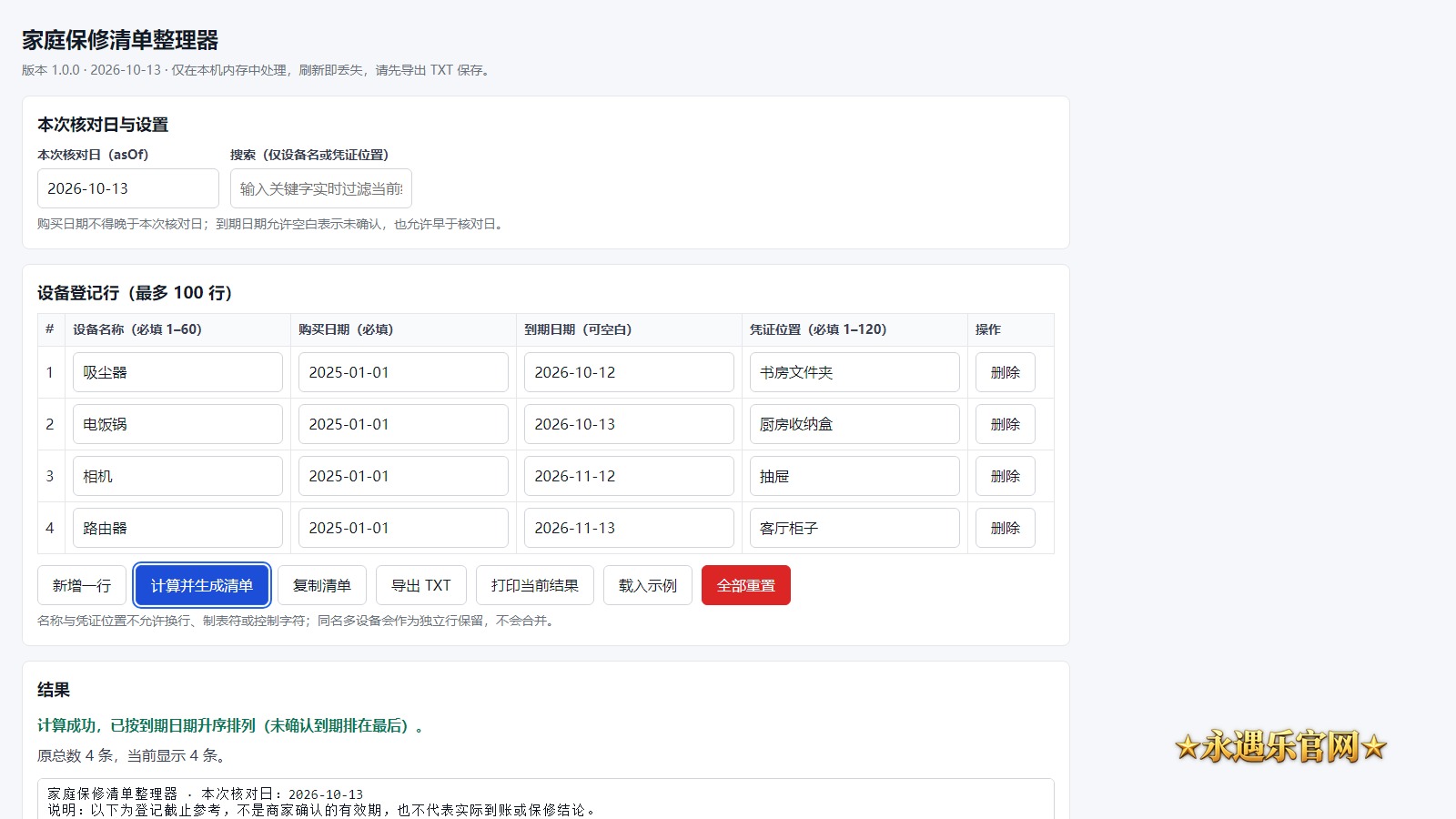
Task: Select expiry date 2026-10-12 field
Action: point(629,372)
